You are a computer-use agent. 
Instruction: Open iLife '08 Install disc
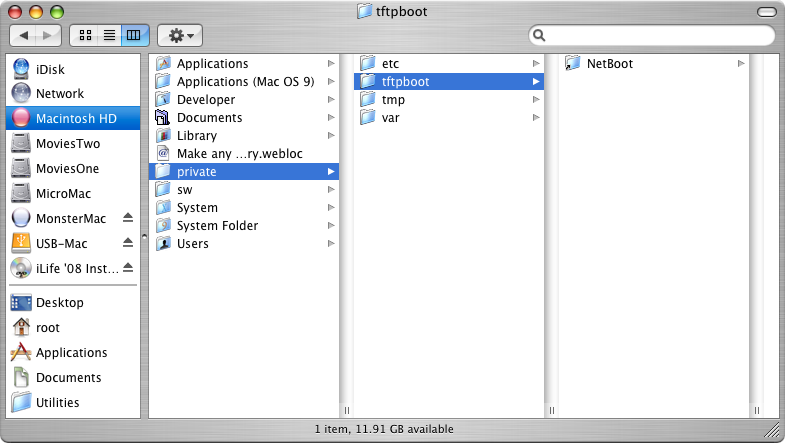(73, 269)
